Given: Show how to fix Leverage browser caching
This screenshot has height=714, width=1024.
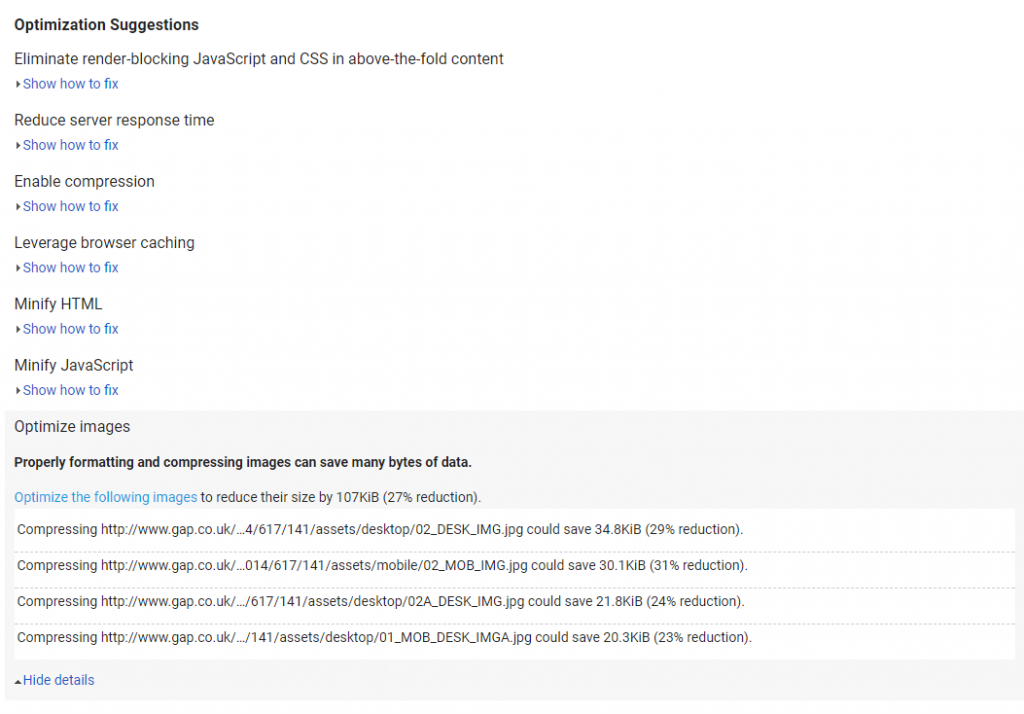Looking at the screenshot, I should 69,267.
